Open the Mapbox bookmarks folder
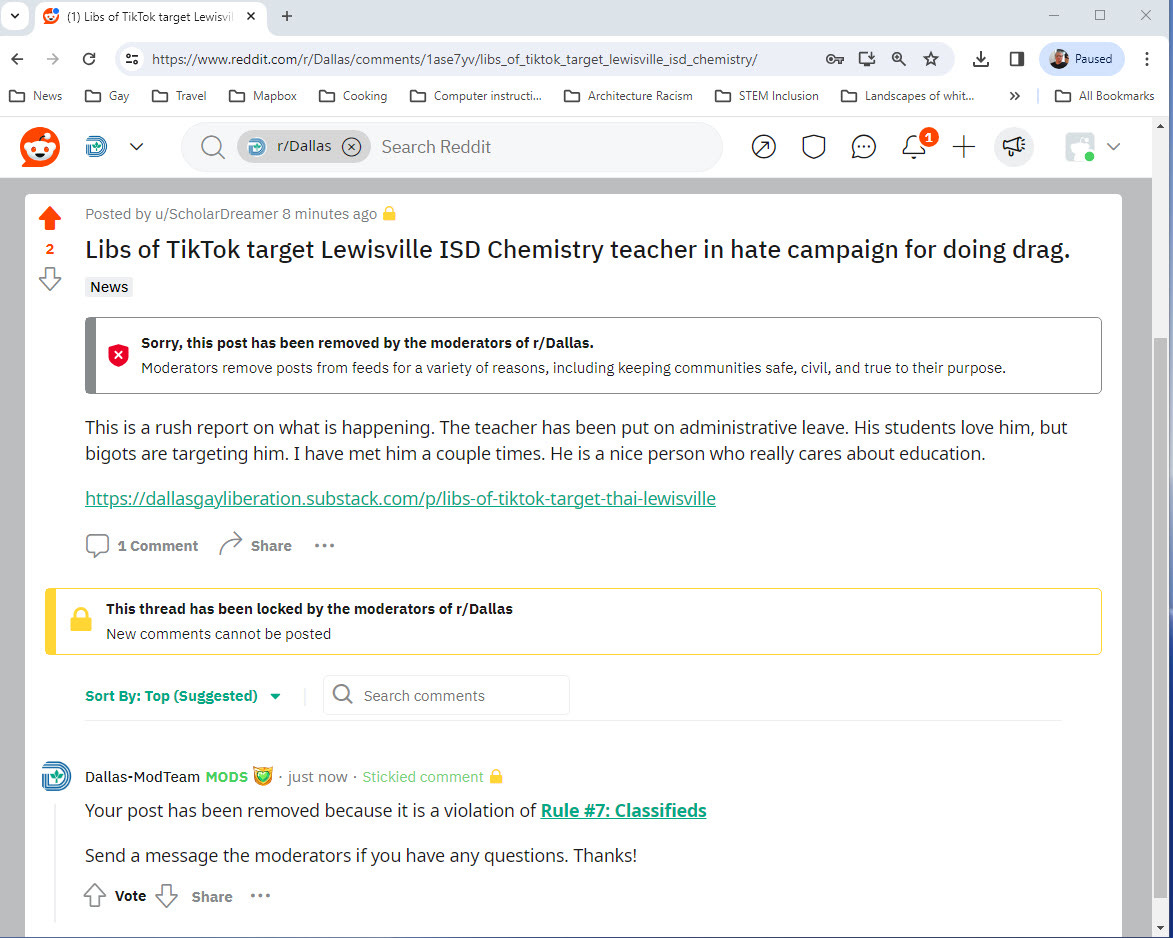Image resolution: width=1173 pixels, height=938 pixels. (x=263, y=96)
